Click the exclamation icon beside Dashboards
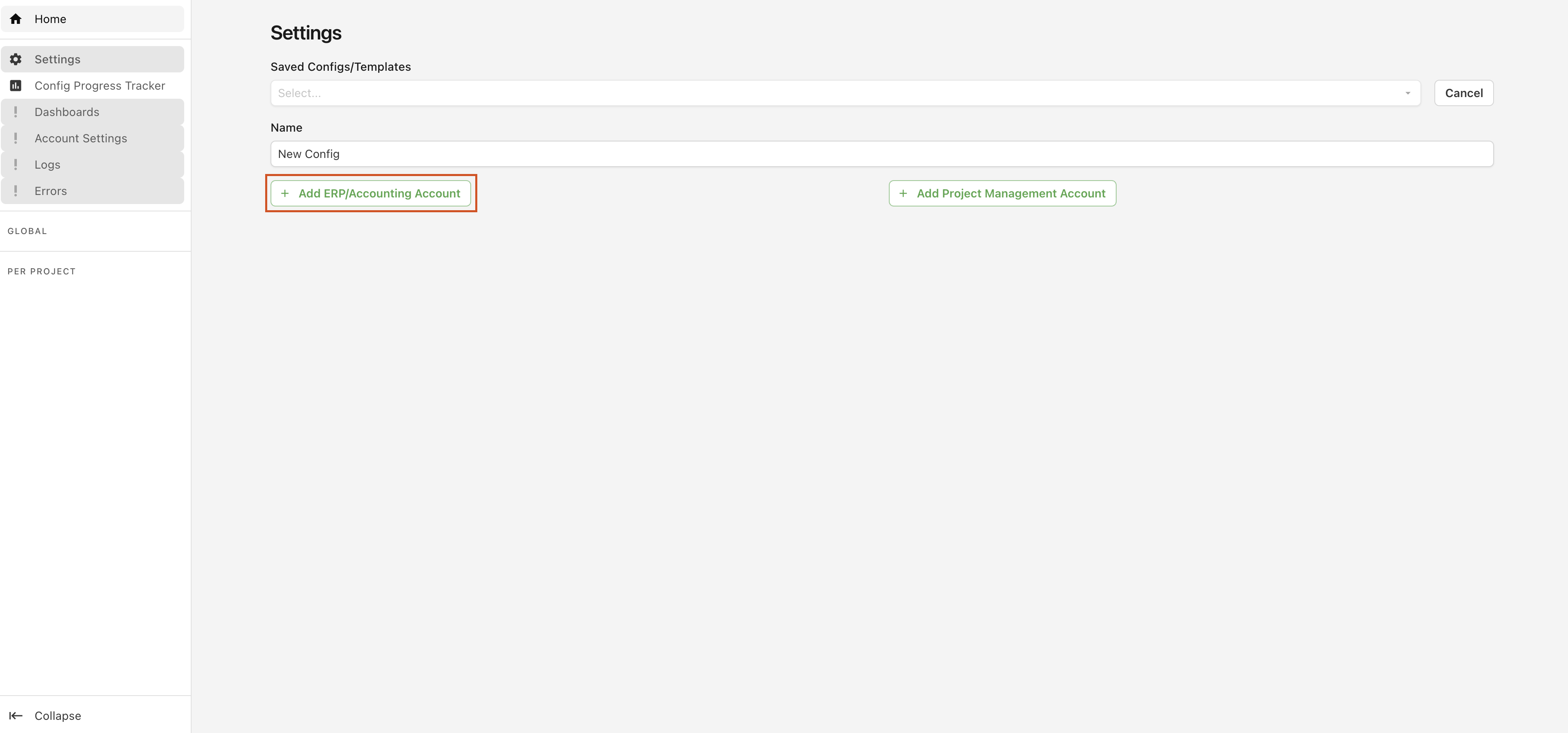 pyautogui.click(x=16, y=112)
